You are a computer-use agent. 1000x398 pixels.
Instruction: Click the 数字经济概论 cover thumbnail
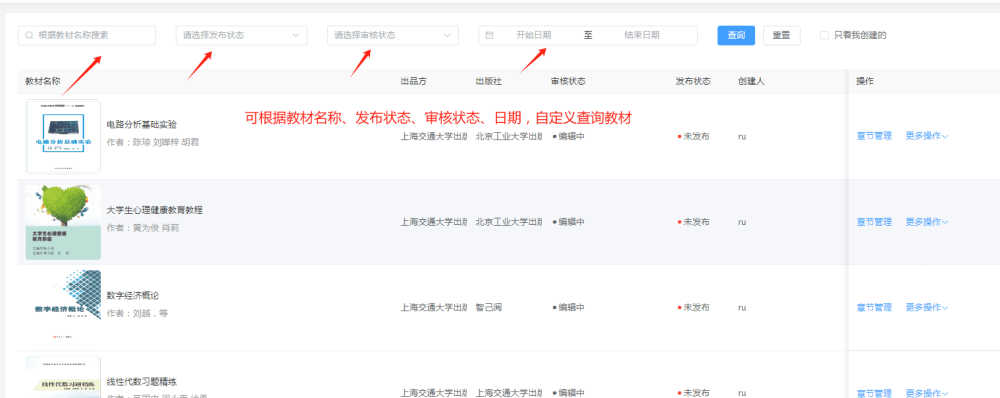[63, 307]
